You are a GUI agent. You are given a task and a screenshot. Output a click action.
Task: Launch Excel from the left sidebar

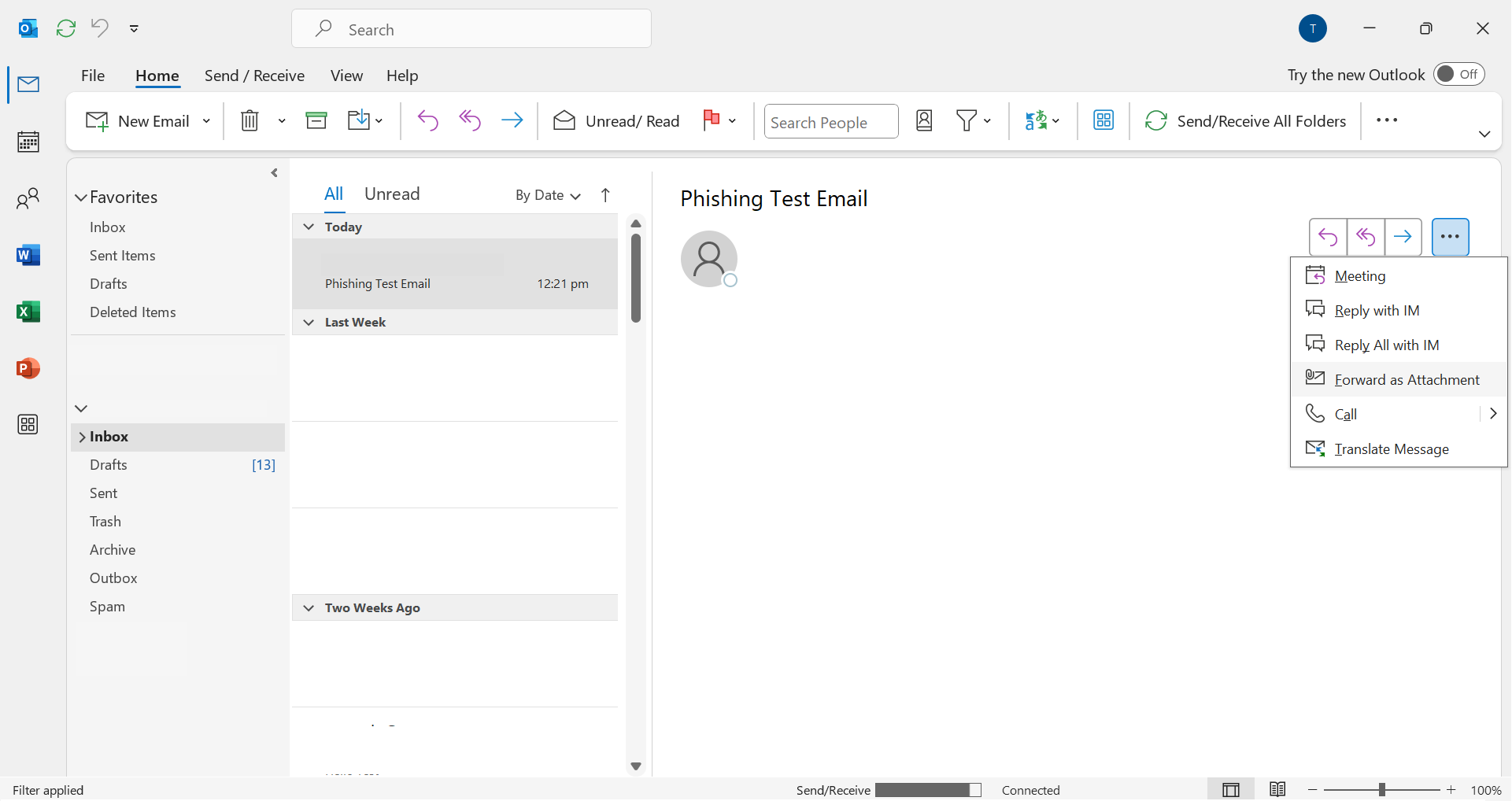(x=28, y=312)
